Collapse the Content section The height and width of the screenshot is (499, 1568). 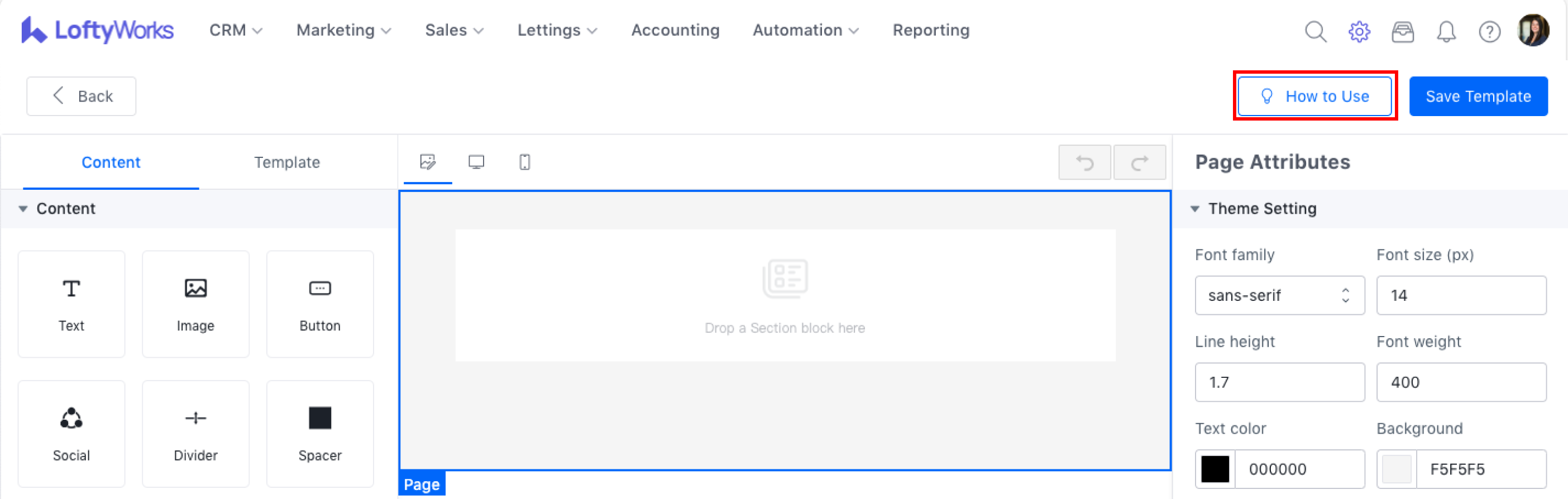tap(23, 209)
